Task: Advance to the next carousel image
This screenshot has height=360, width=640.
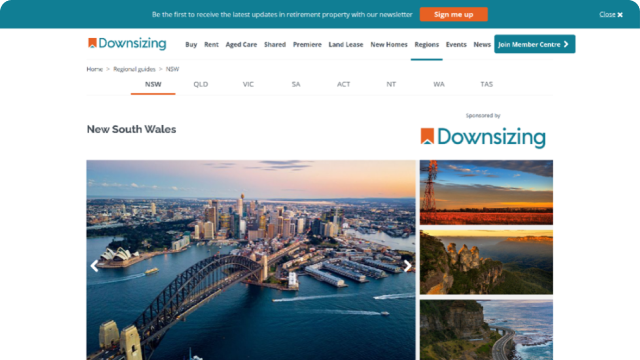Action: pyautogui.click(x=407, y=266)
